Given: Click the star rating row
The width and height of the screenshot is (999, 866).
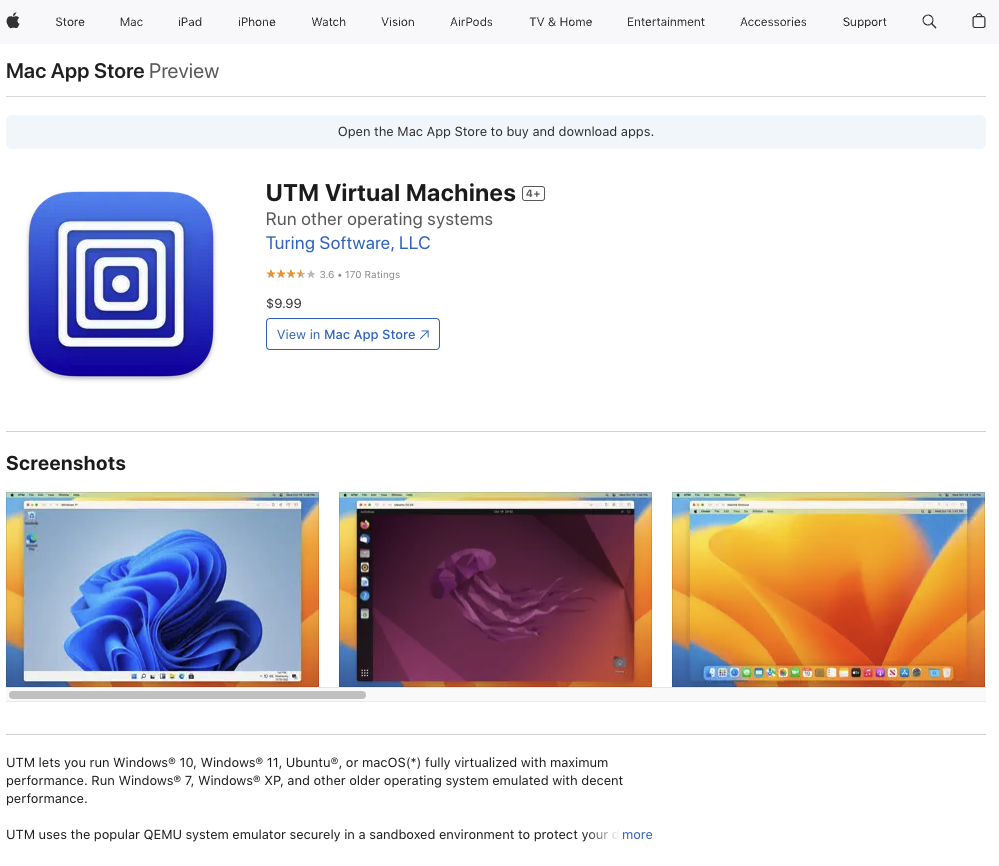Looking at the screenshot, I should (291, 274).
